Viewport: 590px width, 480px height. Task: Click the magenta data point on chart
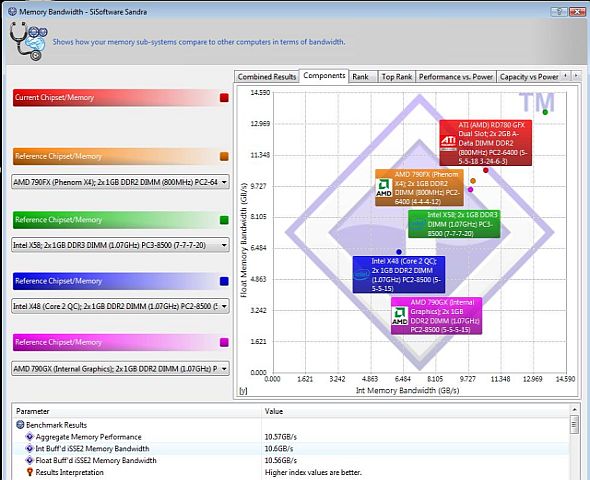coord(470,190)
